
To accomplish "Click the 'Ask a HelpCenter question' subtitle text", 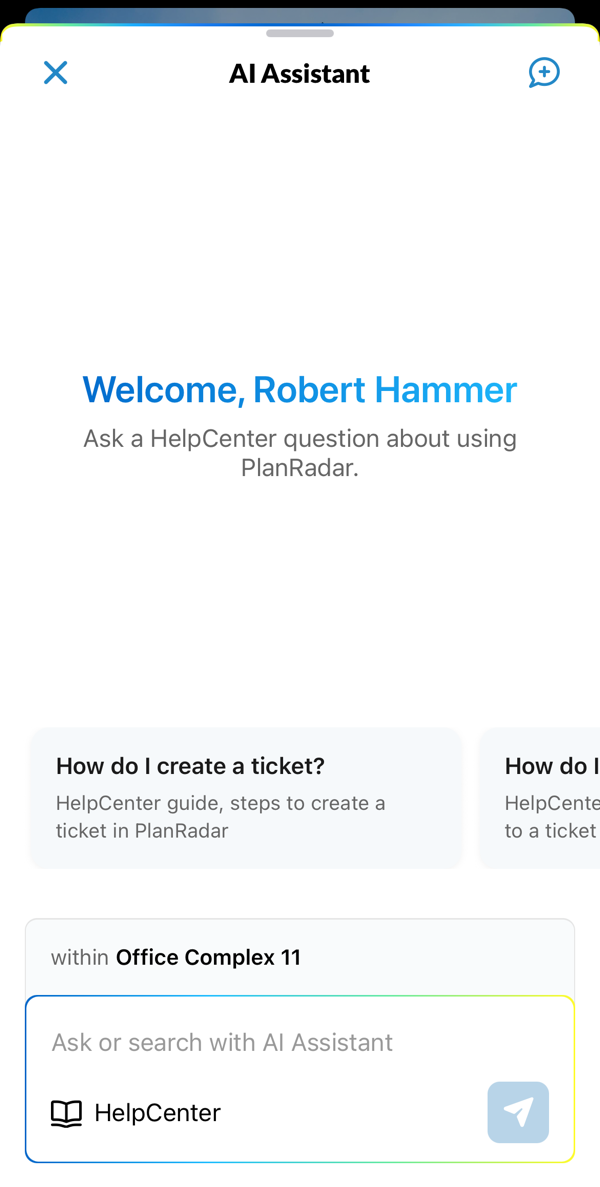I will (x=300, y=452).
